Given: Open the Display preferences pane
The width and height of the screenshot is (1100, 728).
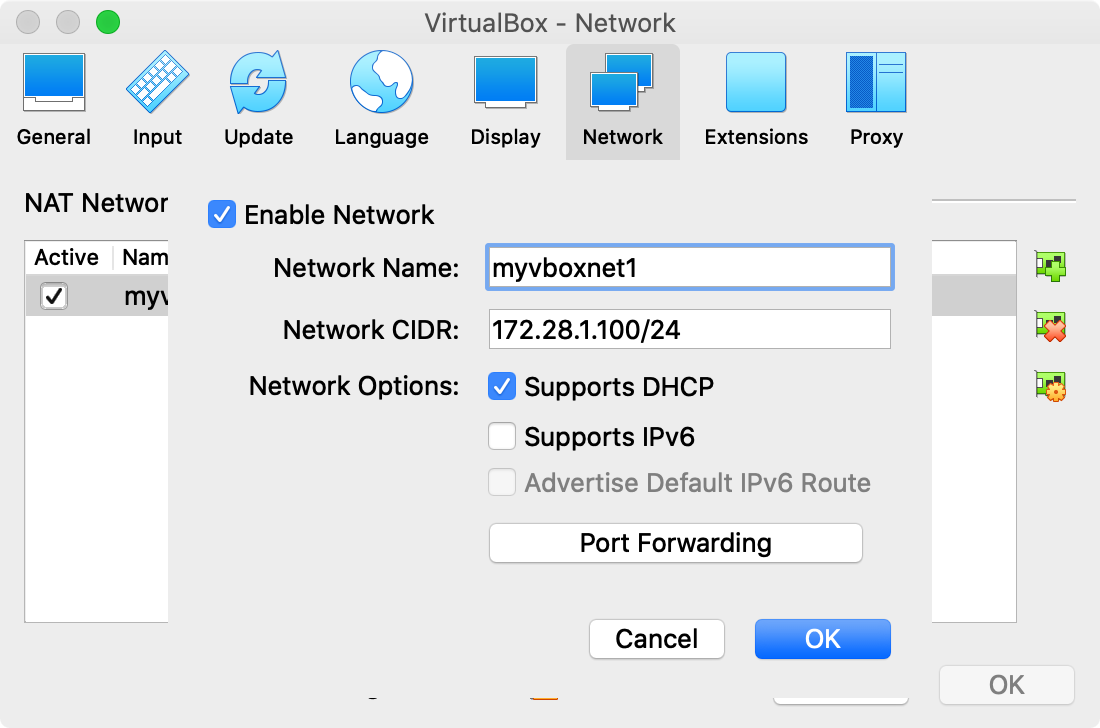Looking at the screenshot, I should point(505,100).
